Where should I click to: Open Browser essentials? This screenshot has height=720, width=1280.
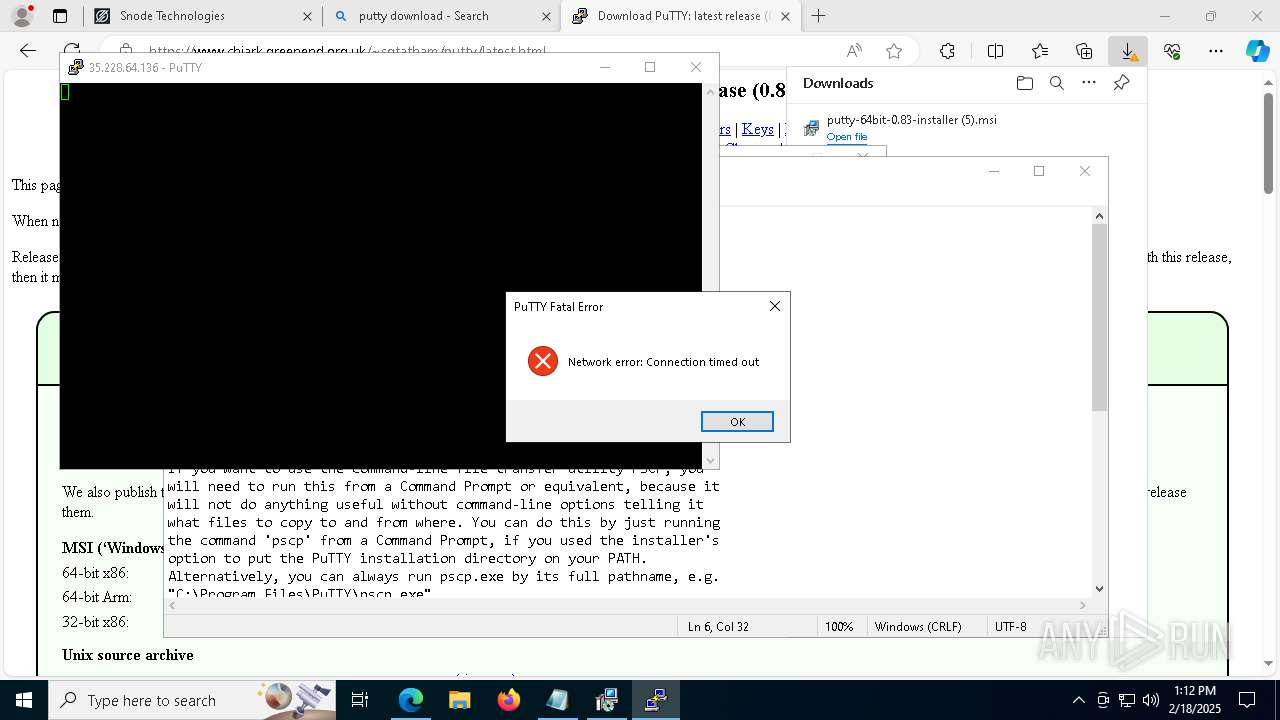[1172, 51]
